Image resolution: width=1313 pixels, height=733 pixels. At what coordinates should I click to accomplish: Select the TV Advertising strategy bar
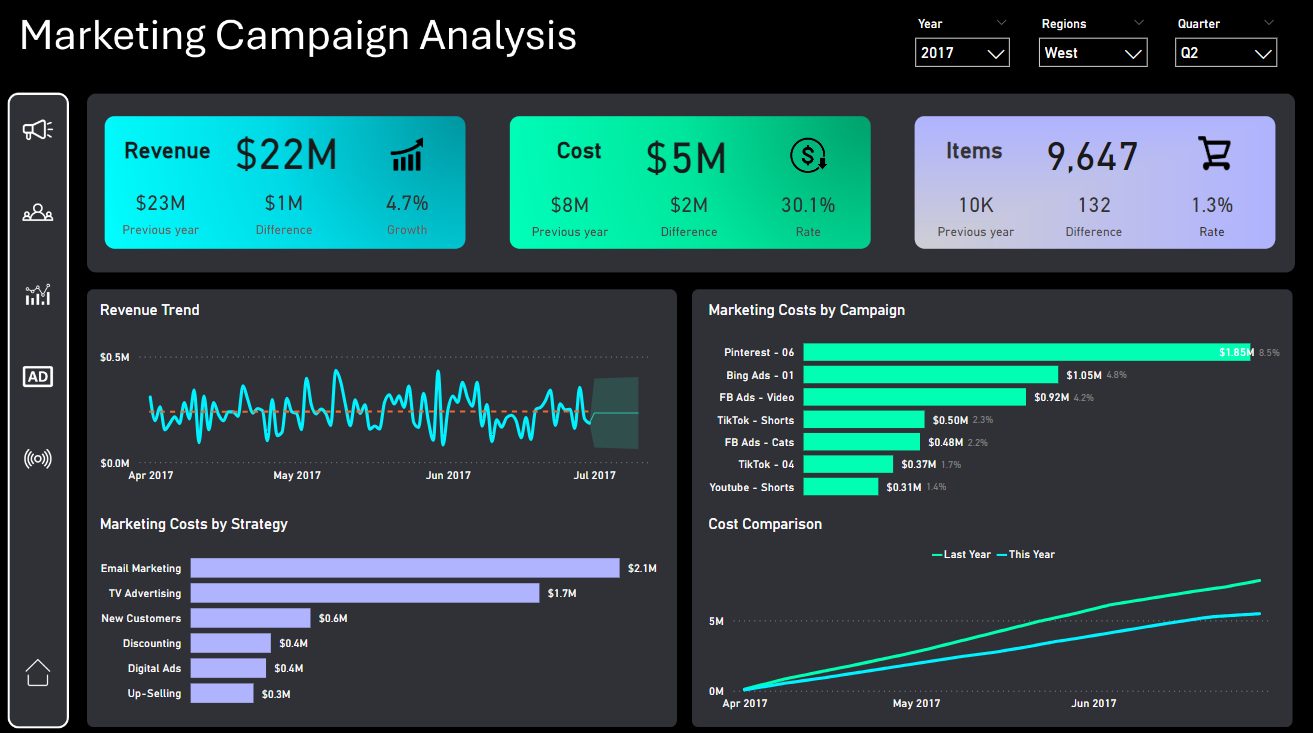[365, 593]
